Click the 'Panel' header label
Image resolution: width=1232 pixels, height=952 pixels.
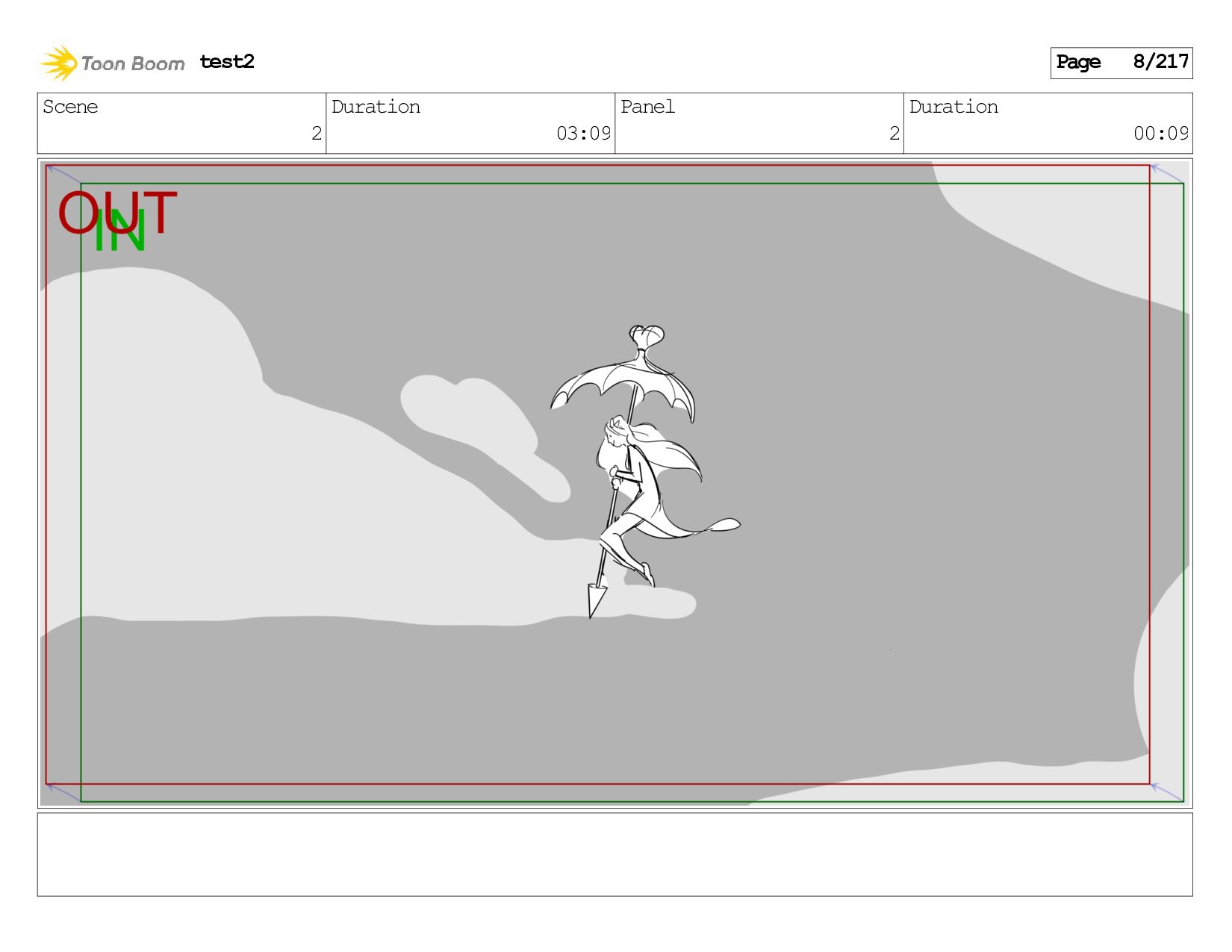[x=647, y=107]
